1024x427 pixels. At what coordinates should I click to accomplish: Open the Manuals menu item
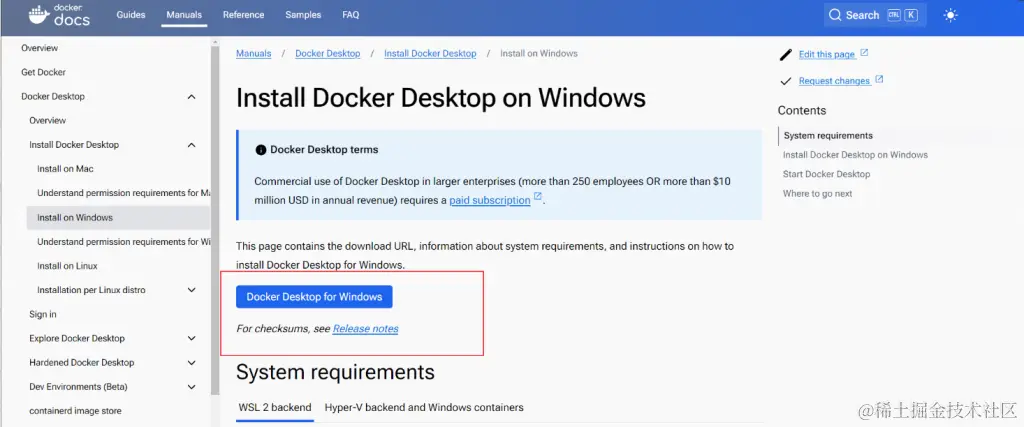[x=184, y=15]
